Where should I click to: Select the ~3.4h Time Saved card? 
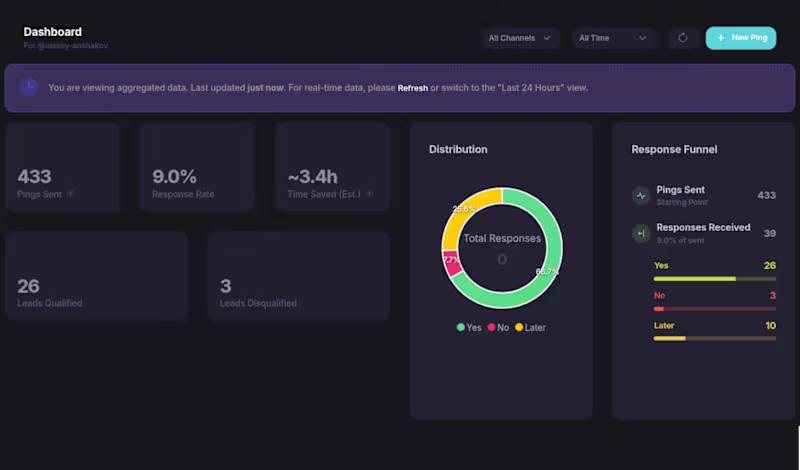coord(332,167)
